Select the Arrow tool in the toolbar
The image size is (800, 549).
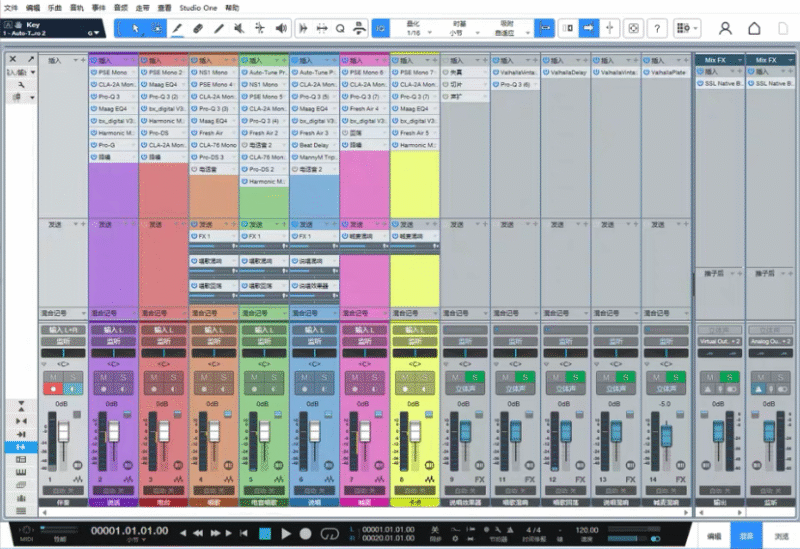point(136,28)
